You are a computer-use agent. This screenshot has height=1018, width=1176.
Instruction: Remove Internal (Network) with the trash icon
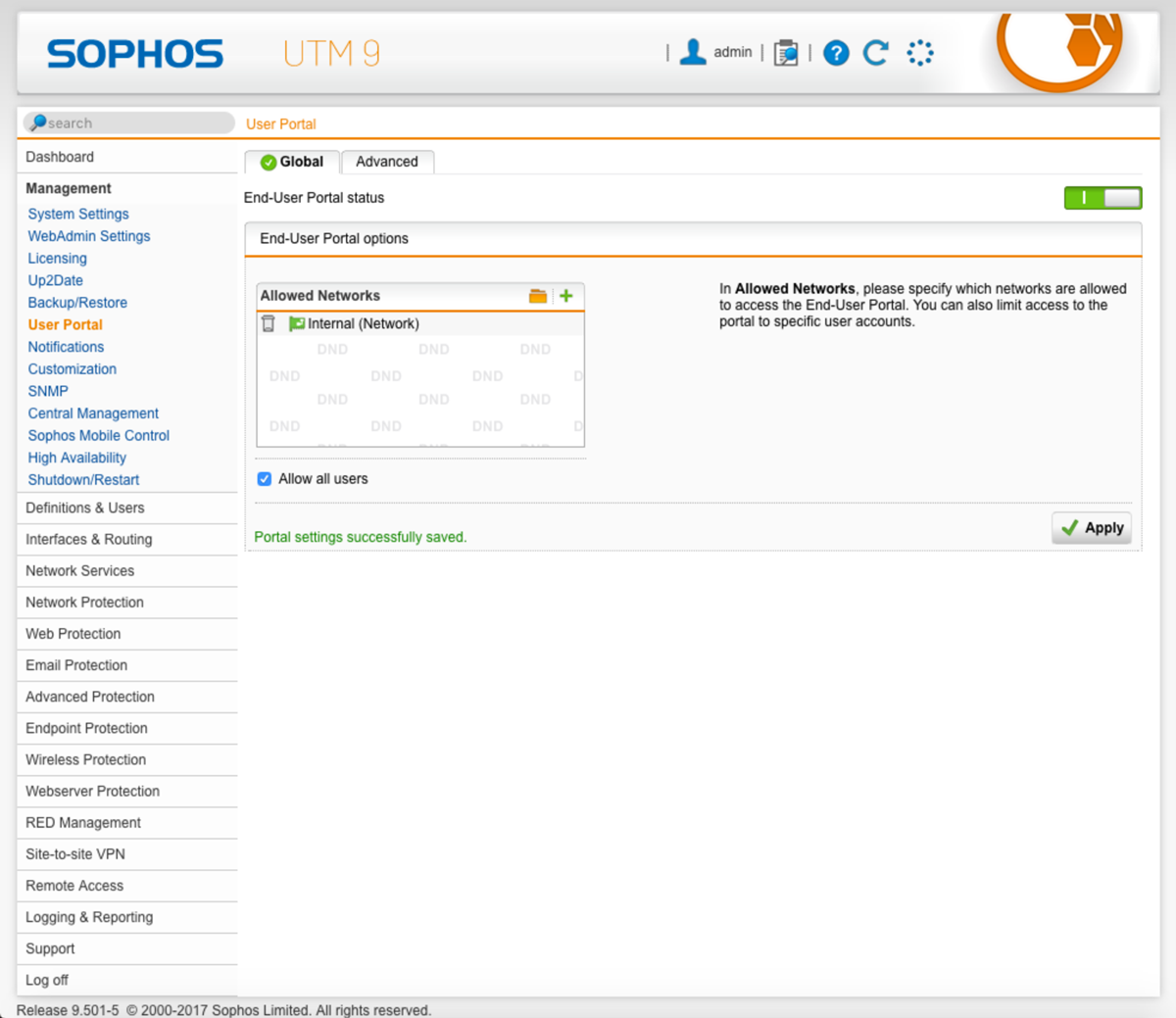pyautogui.click(x=269, y=323)
